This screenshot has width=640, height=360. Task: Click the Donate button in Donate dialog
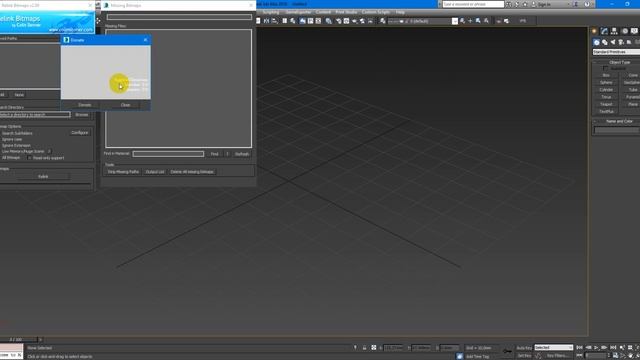coord(84,105)
